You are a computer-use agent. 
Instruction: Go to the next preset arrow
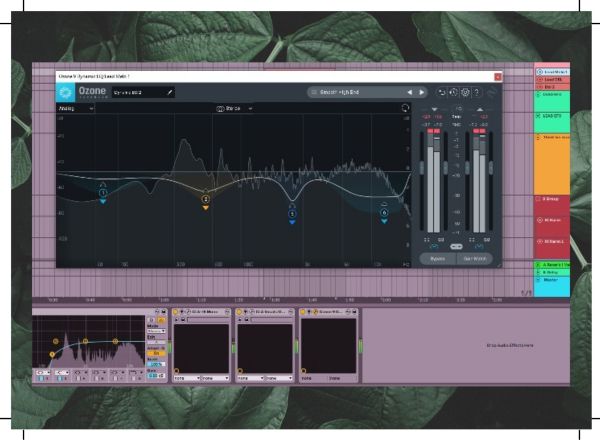point(422,92)
